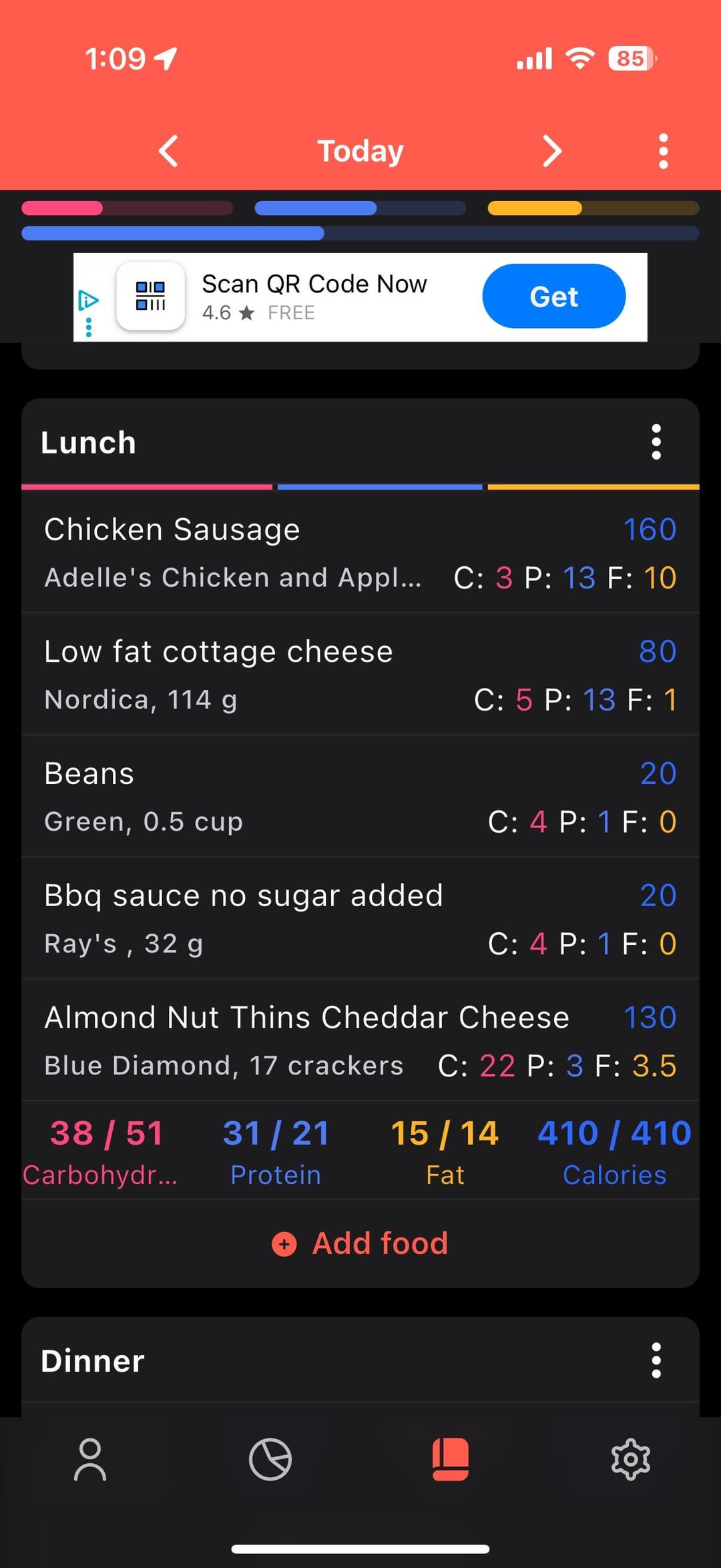Open the pie chart statistics tab

270,1459
